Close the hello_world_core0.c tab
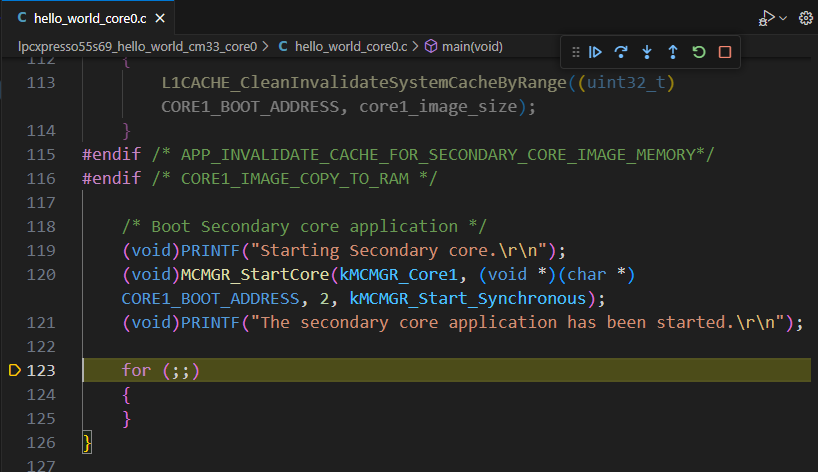The height and width of the screenshot is (472, 818). tap(160, 18)
